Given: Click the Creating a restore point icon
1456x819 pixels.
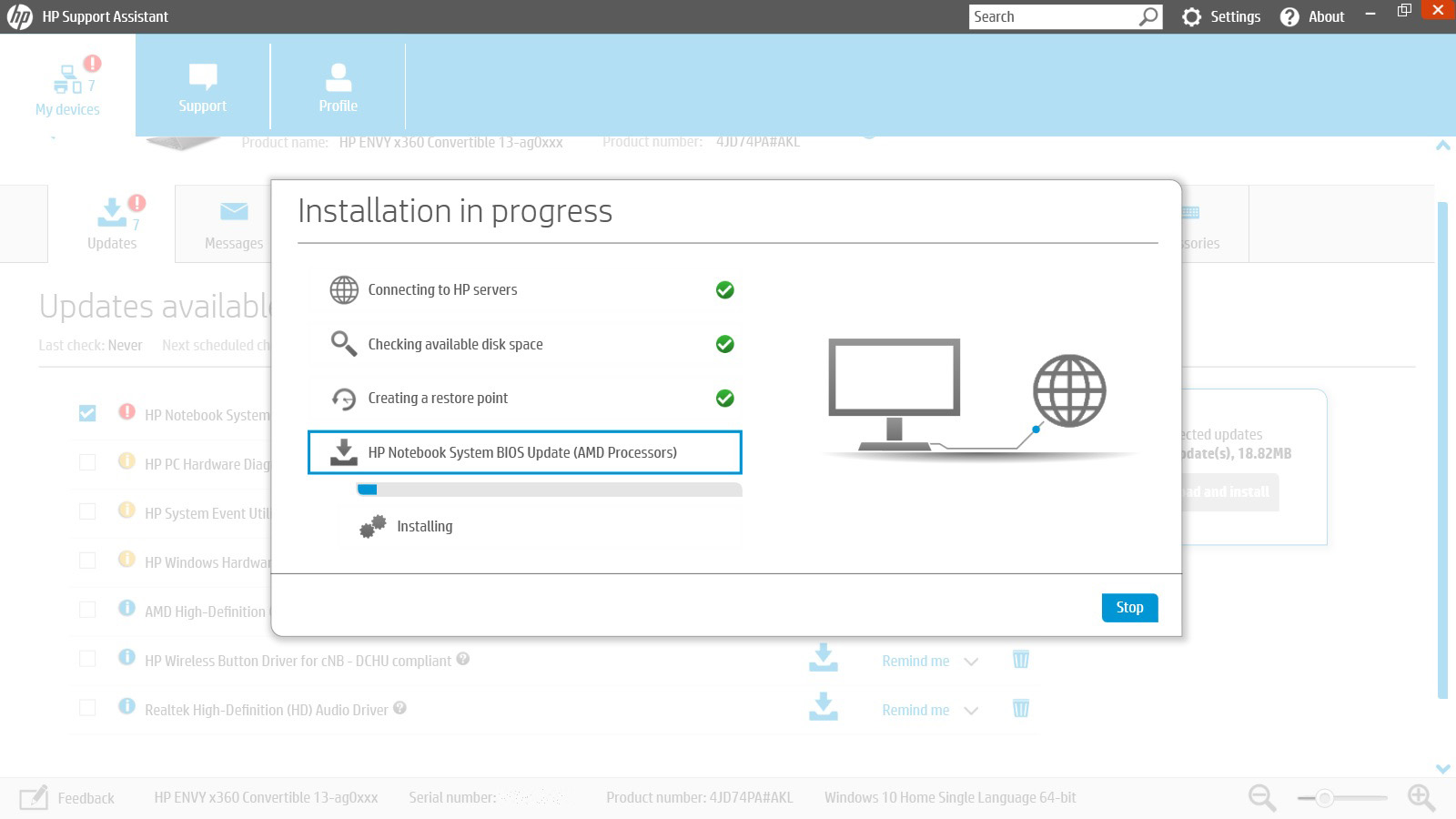Looking at the screenshot, I should pyautogui.click(x=343, y=399).
